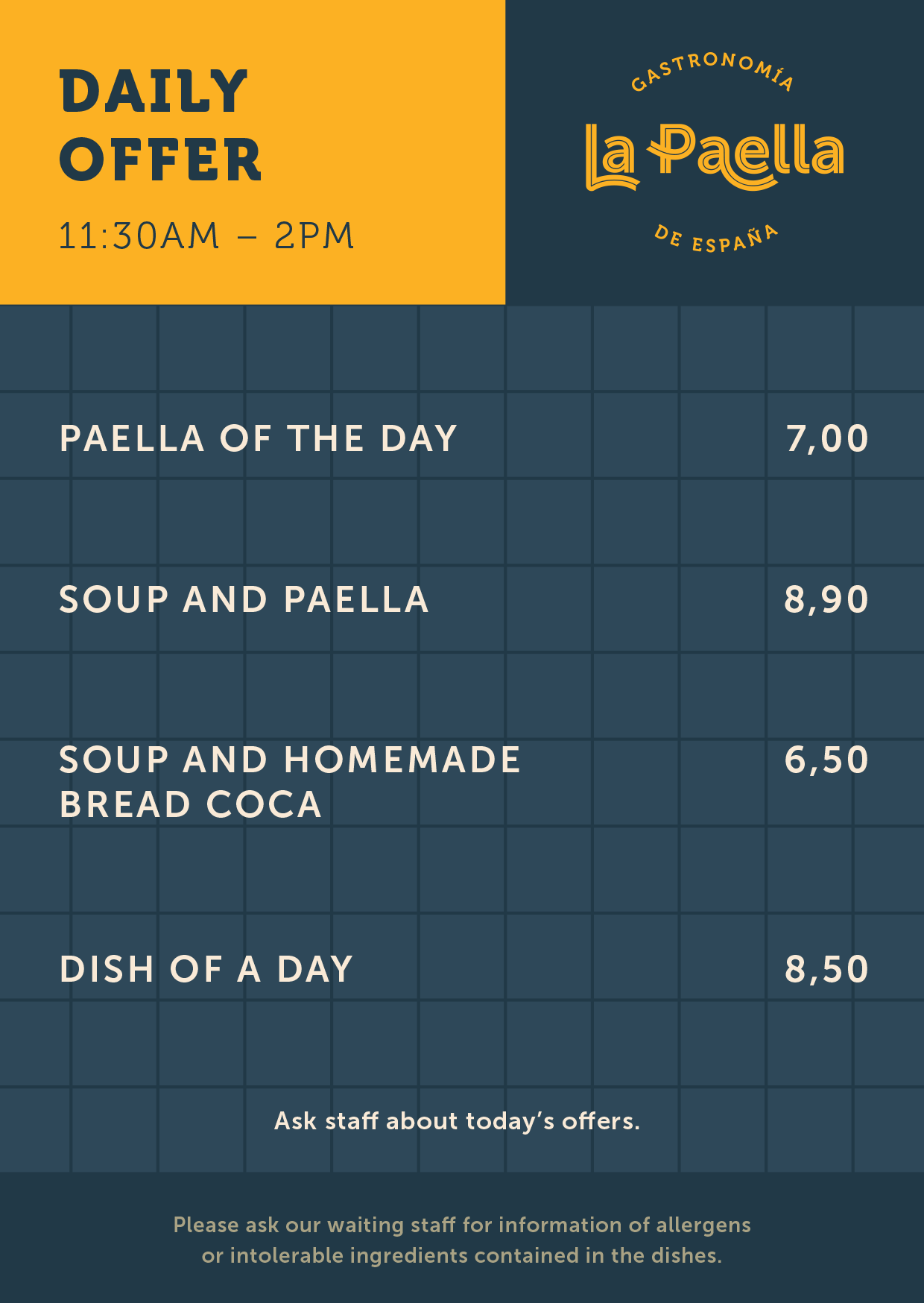Click Ask staff about today's offers text
Screen dimensions: 924x1303
coord(457,1121)
